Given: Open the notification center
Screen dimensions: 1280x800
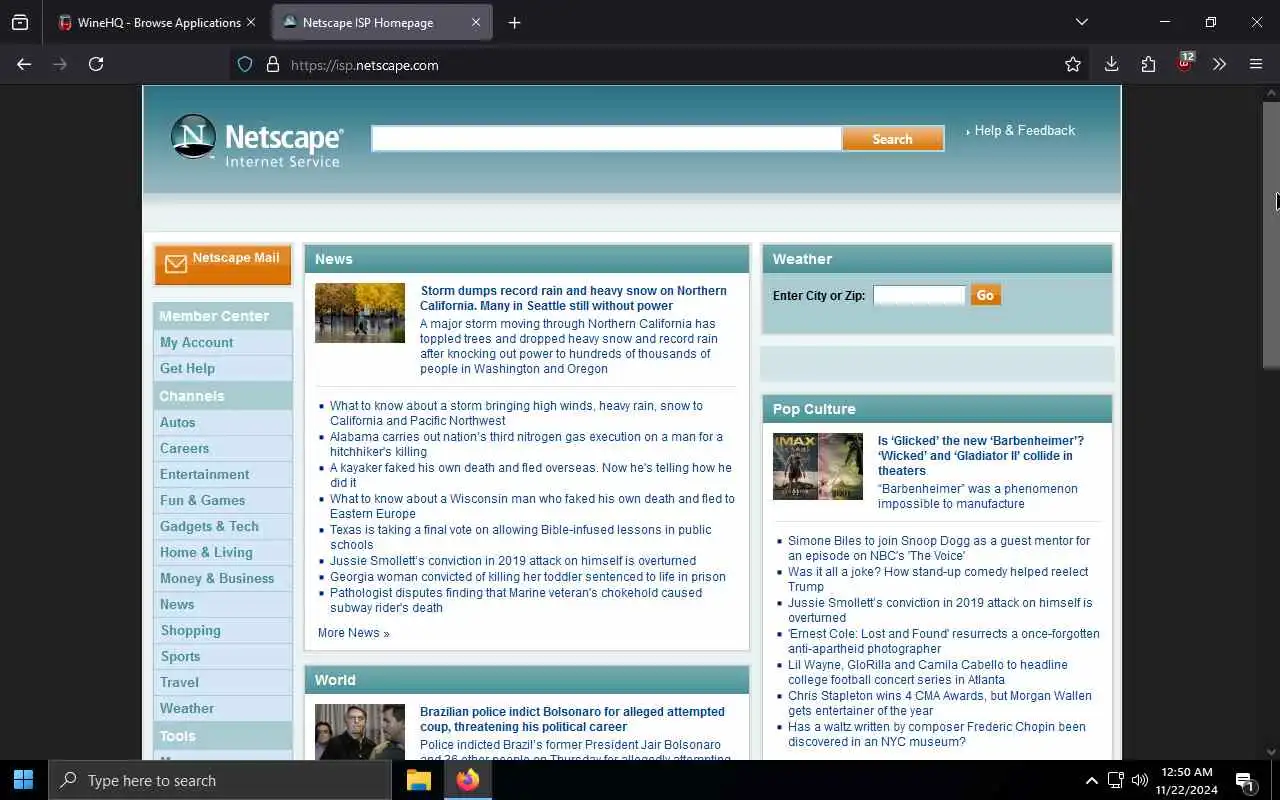Looking at the screenshot, I should [x=1245, y=781].
